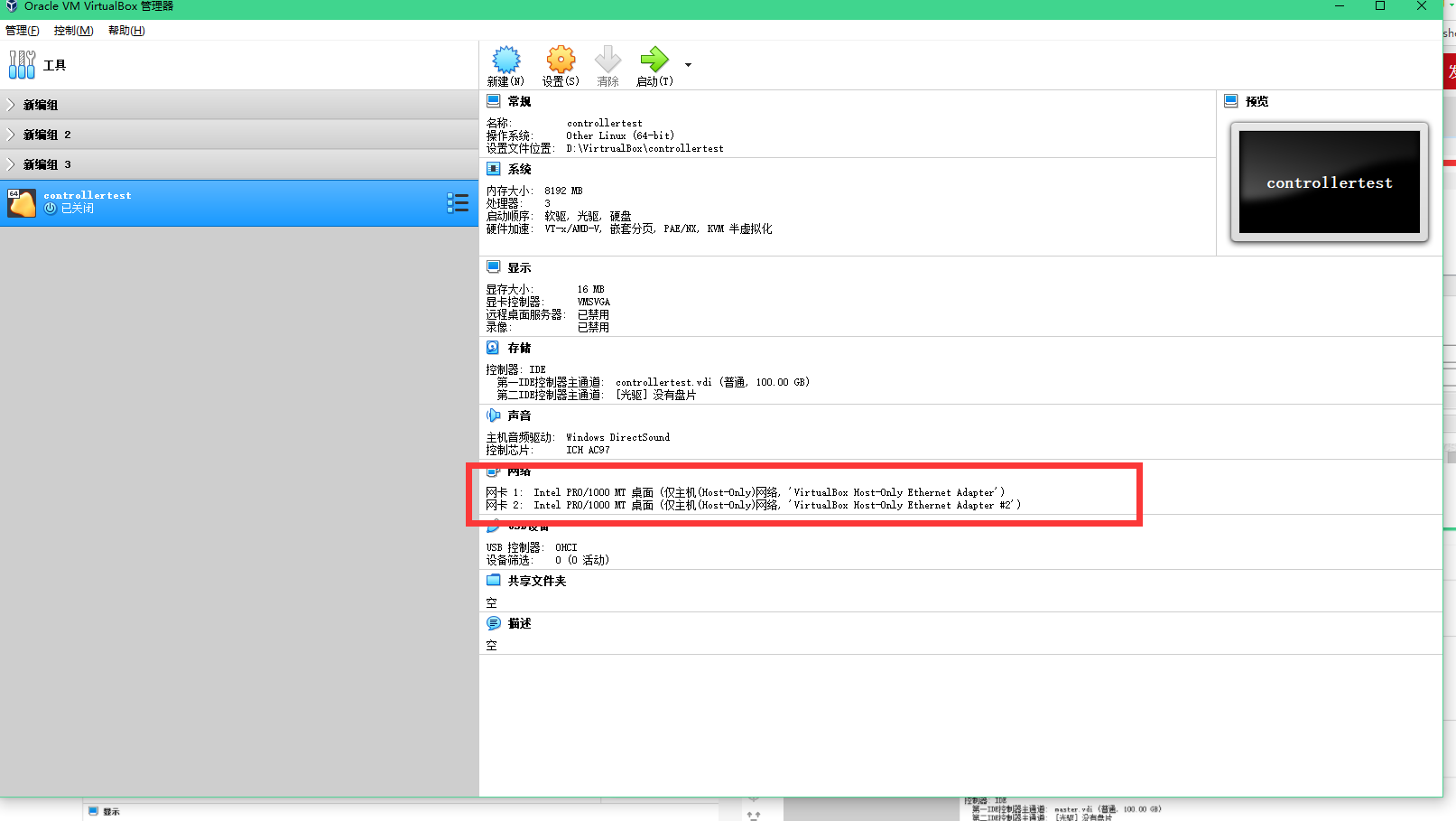Screen dimensions: 1456x821
Task: Click the VirtualBox title bar app icon
Action: point(12,6)
